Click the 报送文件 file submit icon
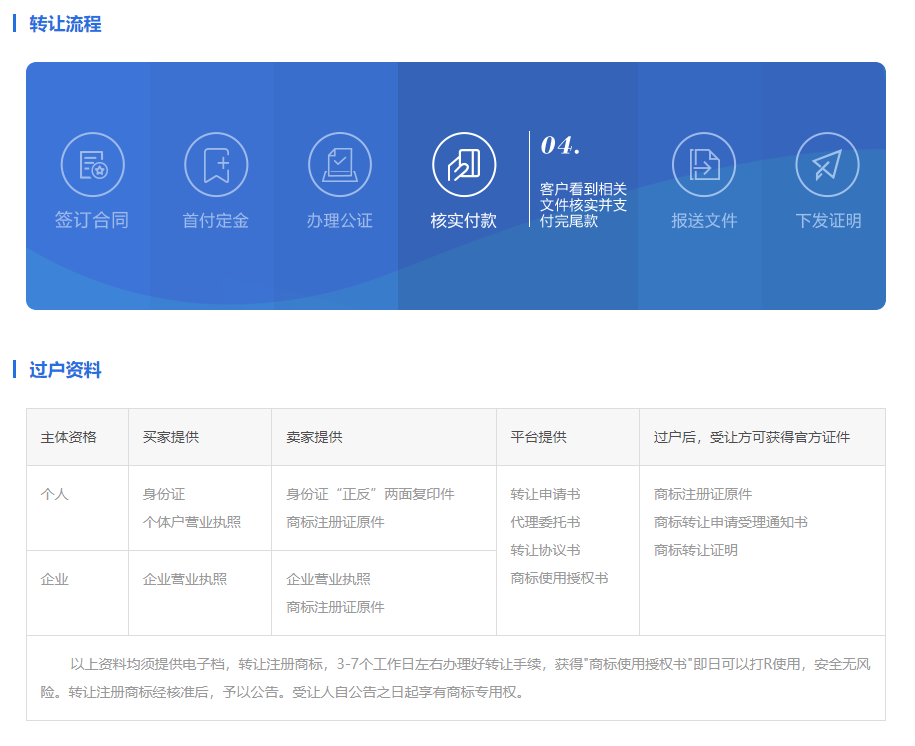The image size is (915, 746). pos(704,165)
